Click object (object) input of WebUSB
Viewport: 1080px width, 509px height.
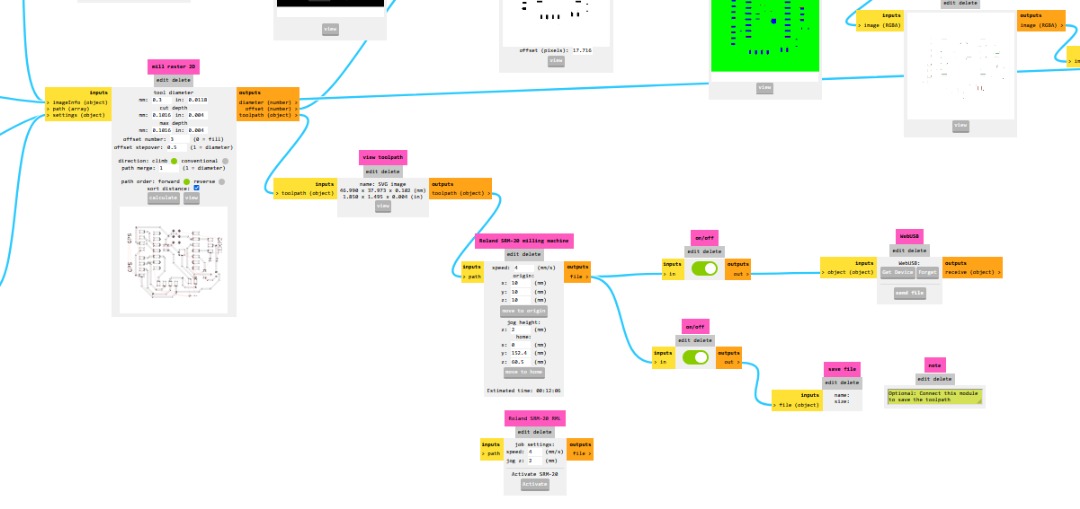tap(848, 272)
